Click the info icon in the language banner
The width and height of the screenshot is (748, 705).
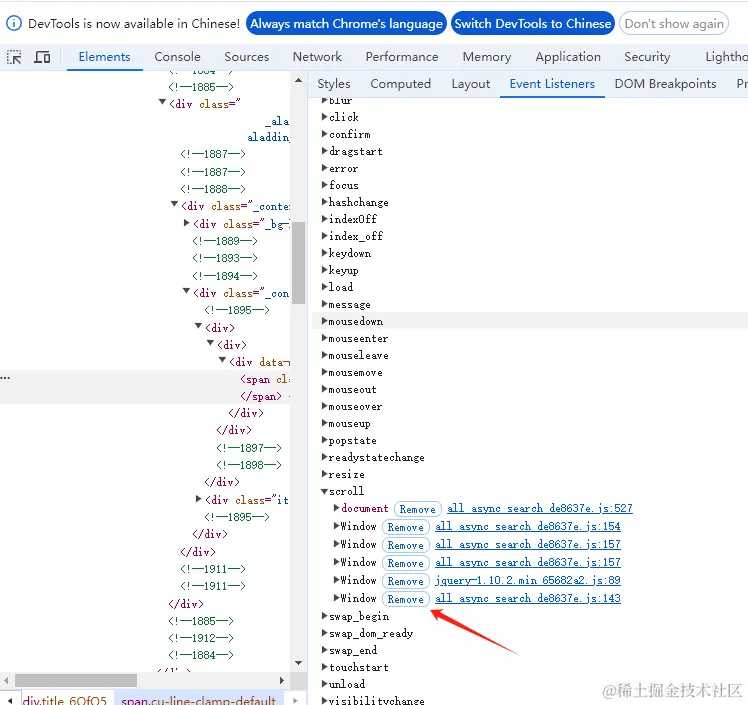coord(14,23)
